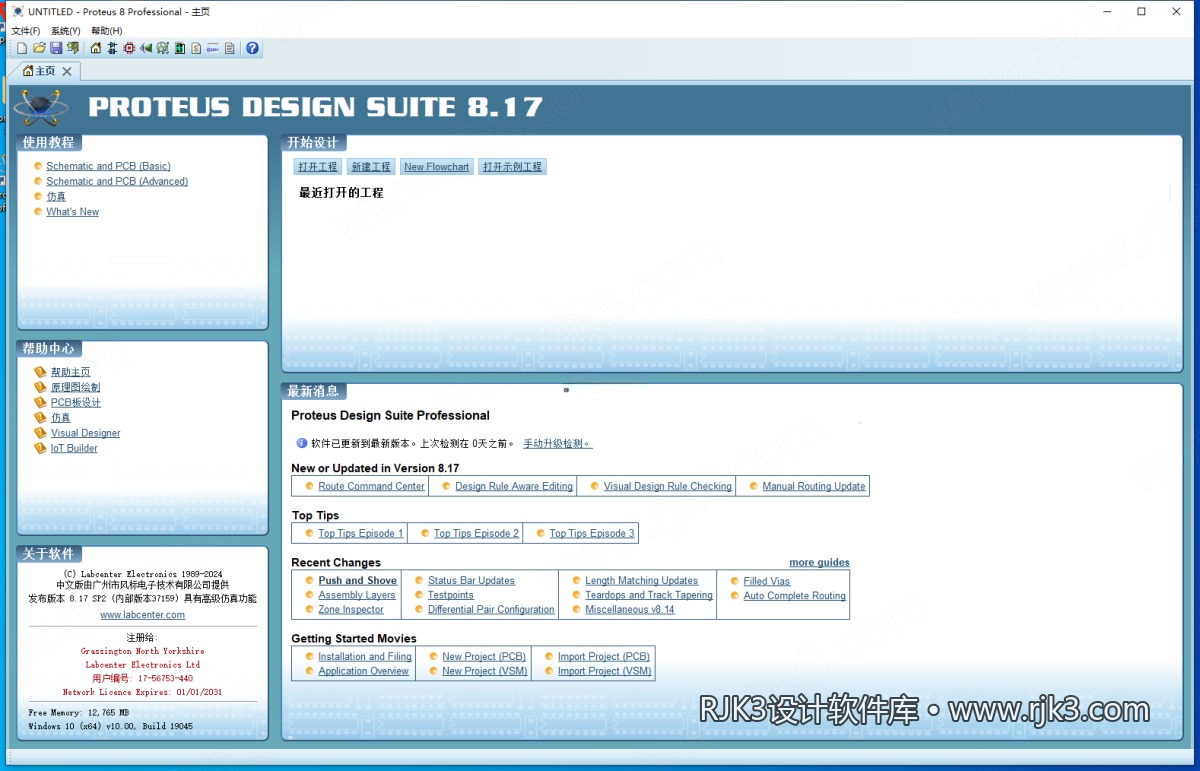1200x771 pixels.
Task: Visit the www.labcenter.com link
Action: tap(142, 615)
